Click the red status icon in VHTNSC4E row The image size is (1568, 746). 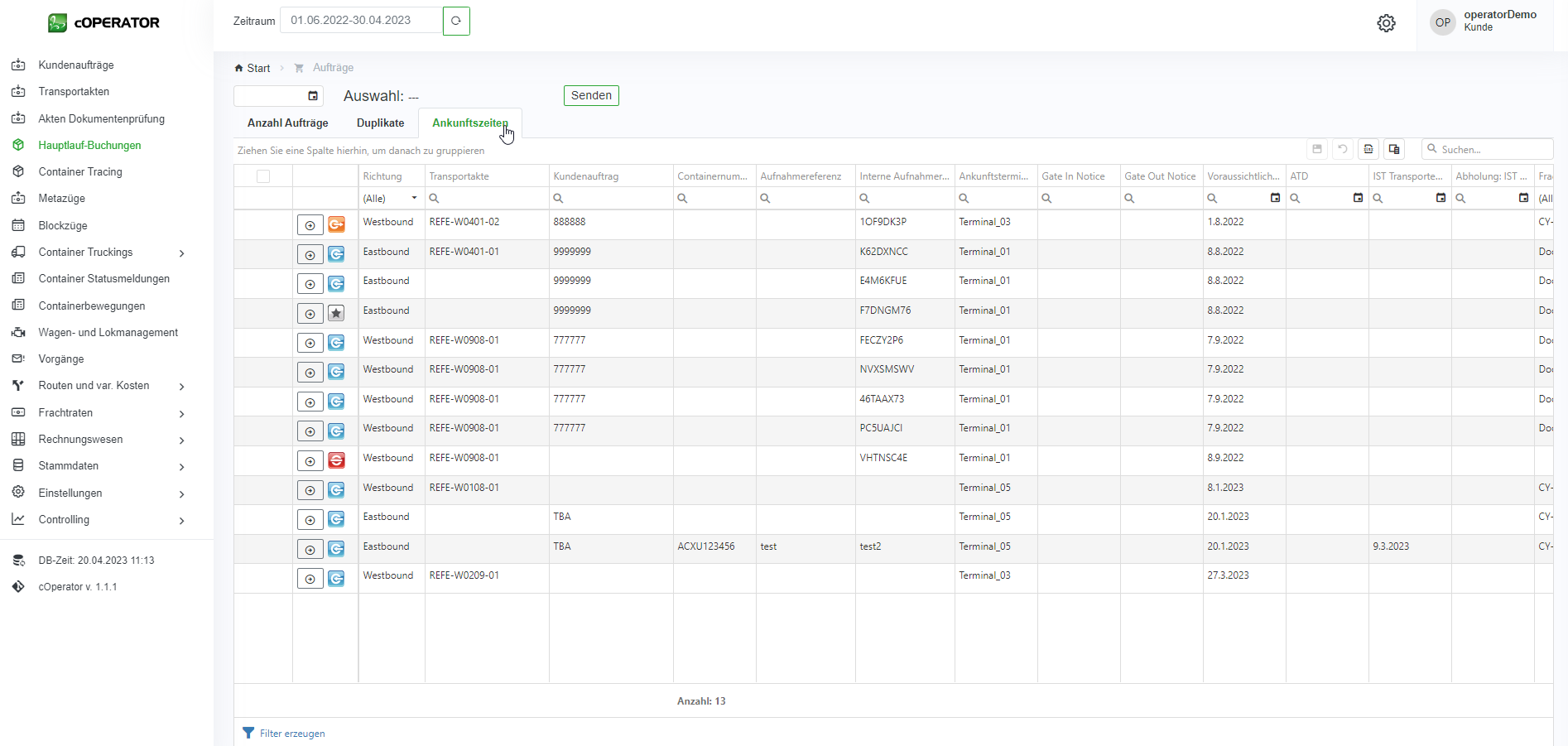336,460
